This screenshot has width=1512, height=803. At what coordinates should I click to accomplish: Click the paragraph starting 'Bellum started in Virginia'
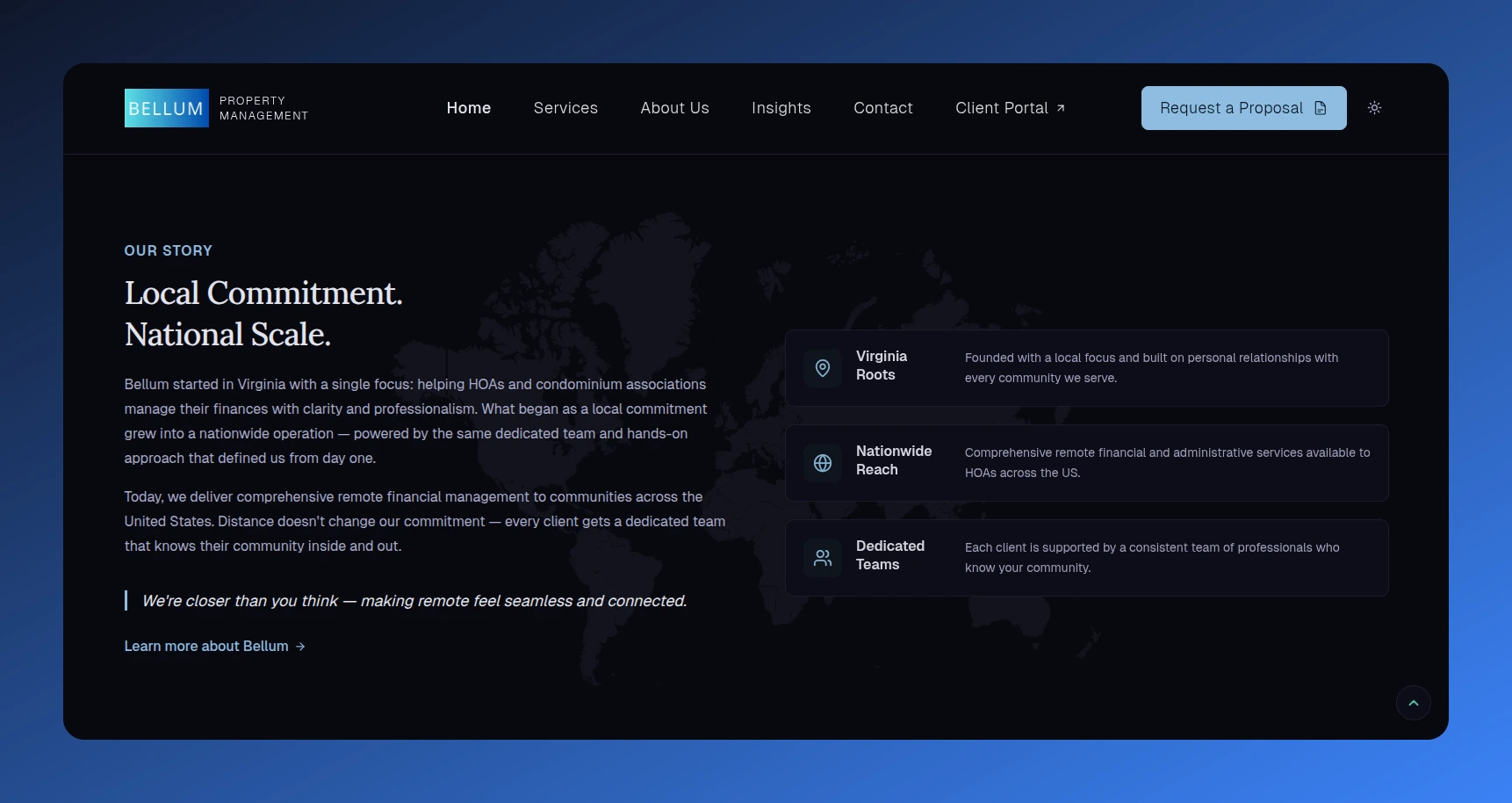415,421
